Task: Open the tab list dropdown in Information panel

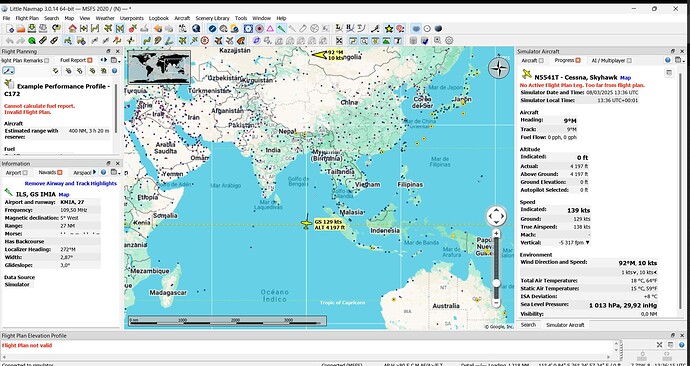Action: click(115, 172)
